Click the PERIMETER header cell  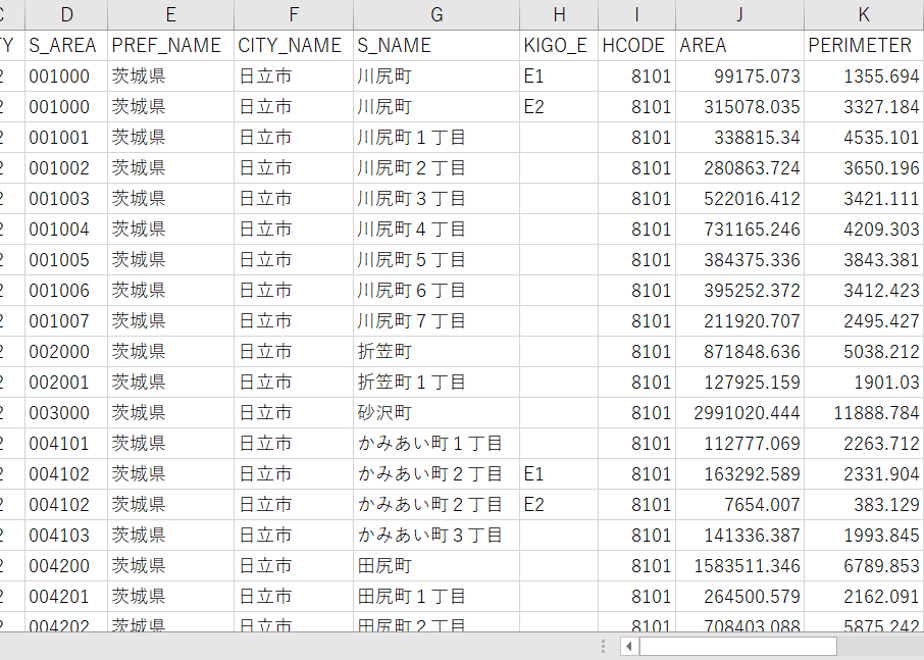tap(864, 45)
